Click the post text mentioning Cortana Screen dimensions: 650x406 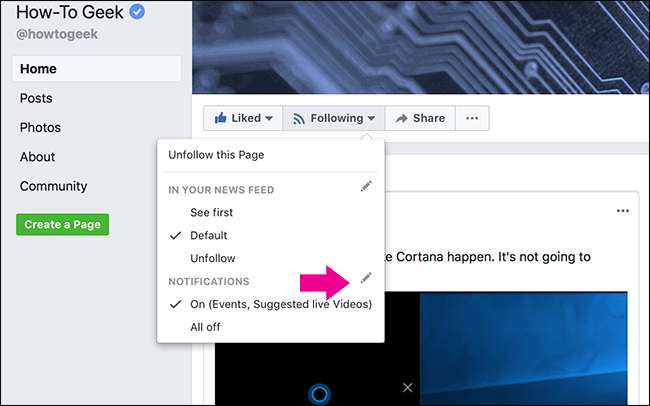pyautogui.click(x=487, y=257)
